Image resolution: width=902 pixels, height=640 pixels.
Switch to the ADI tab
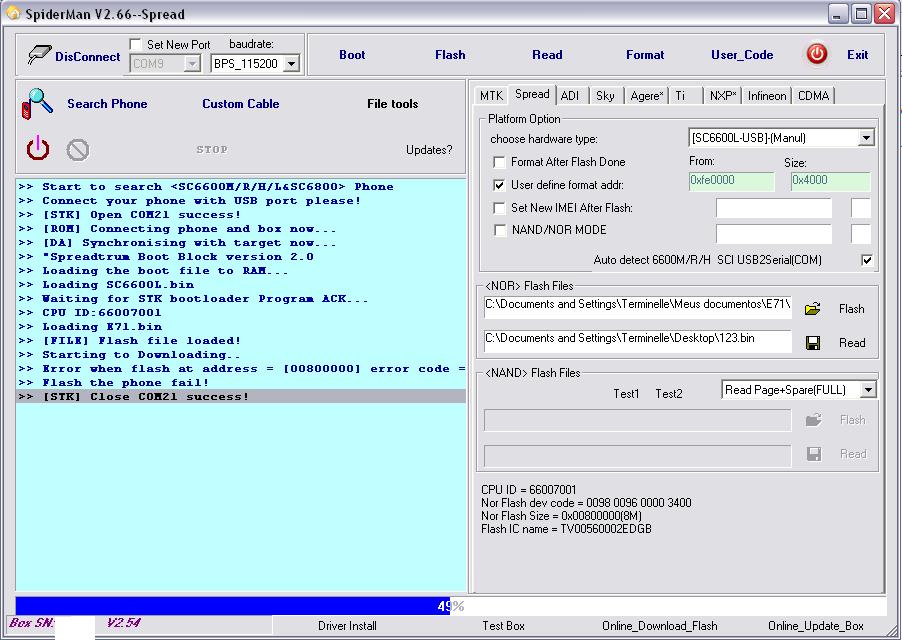click(570, 95)
